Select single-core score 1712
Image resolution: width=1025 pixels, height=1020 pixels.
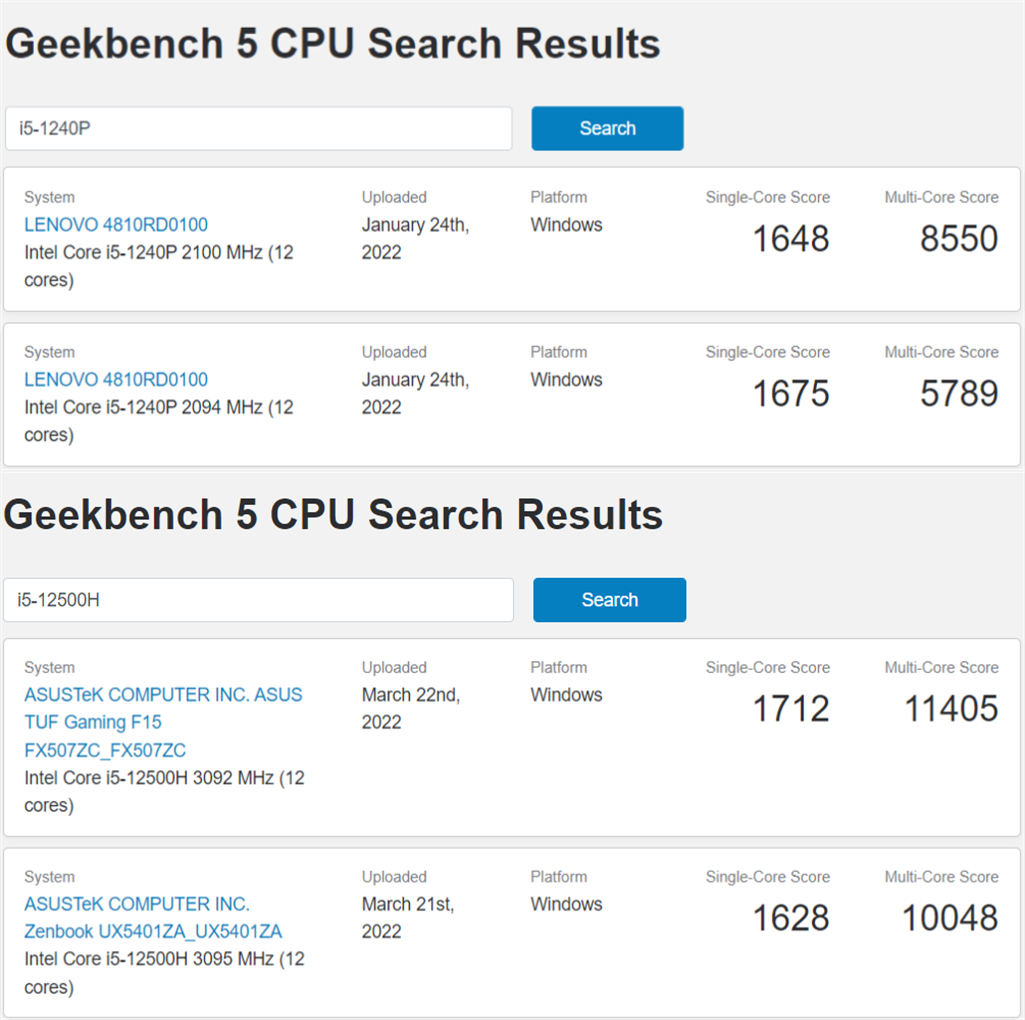click(x=791, y=709)
